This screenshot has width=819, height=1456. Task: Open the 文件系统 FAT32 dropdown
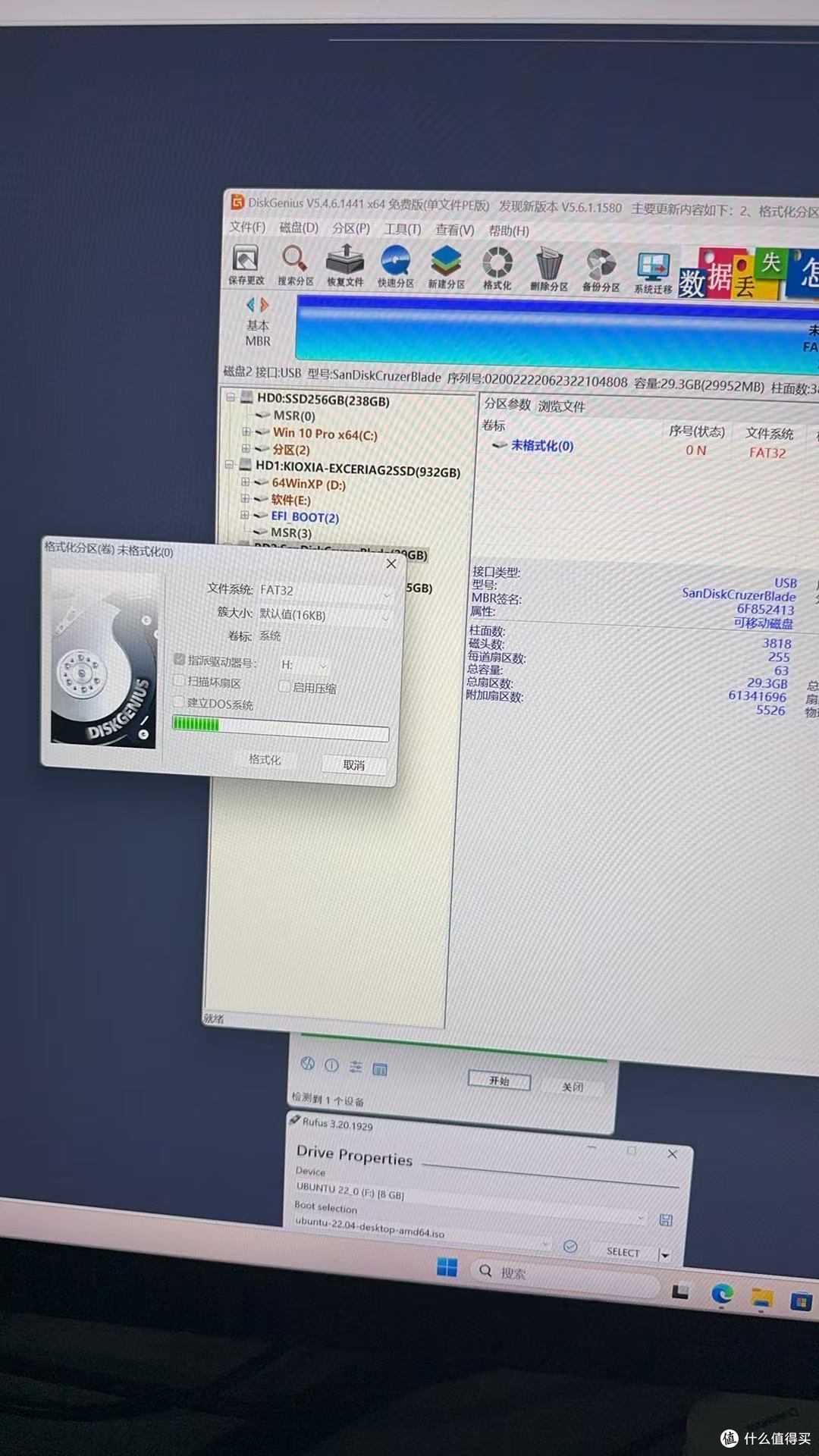[x=325, y=591]
